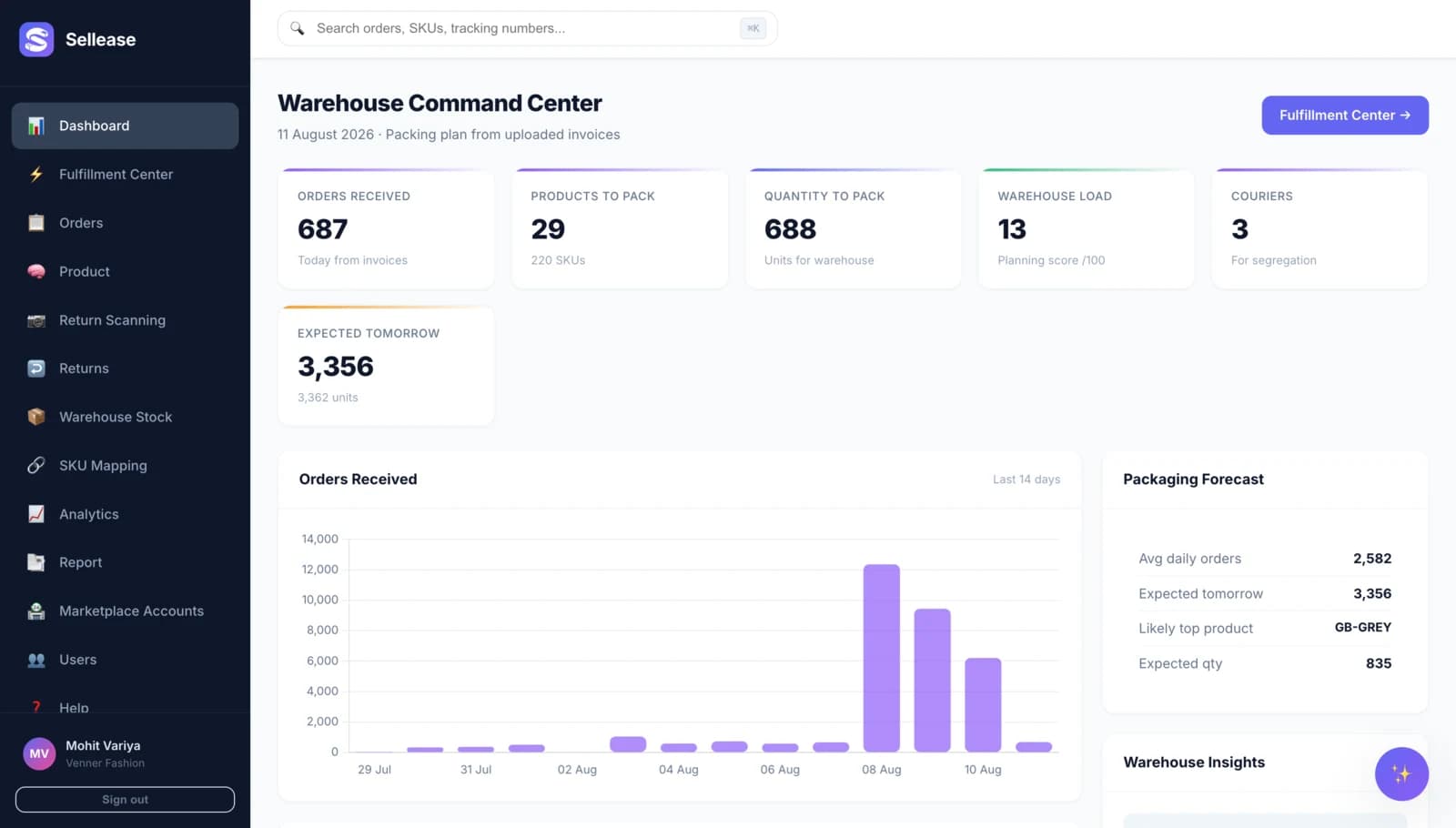This screenshot has width=1456, height=828.
Task: Select Marketplace Accounts in sidebar
Action: [x=125, y=611]
